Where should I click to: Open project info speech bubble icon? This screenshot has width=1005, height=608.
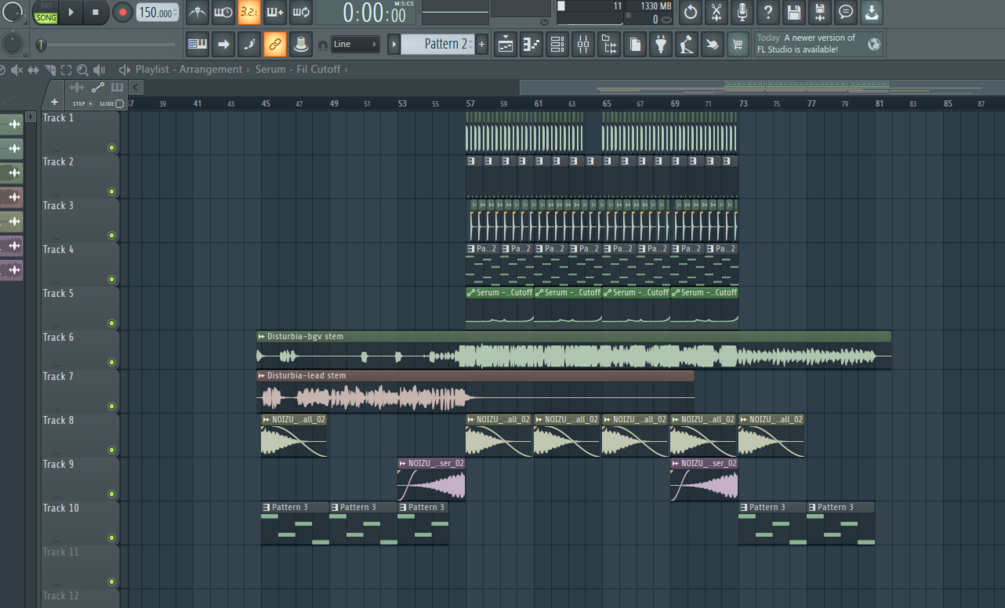point(845,12)
